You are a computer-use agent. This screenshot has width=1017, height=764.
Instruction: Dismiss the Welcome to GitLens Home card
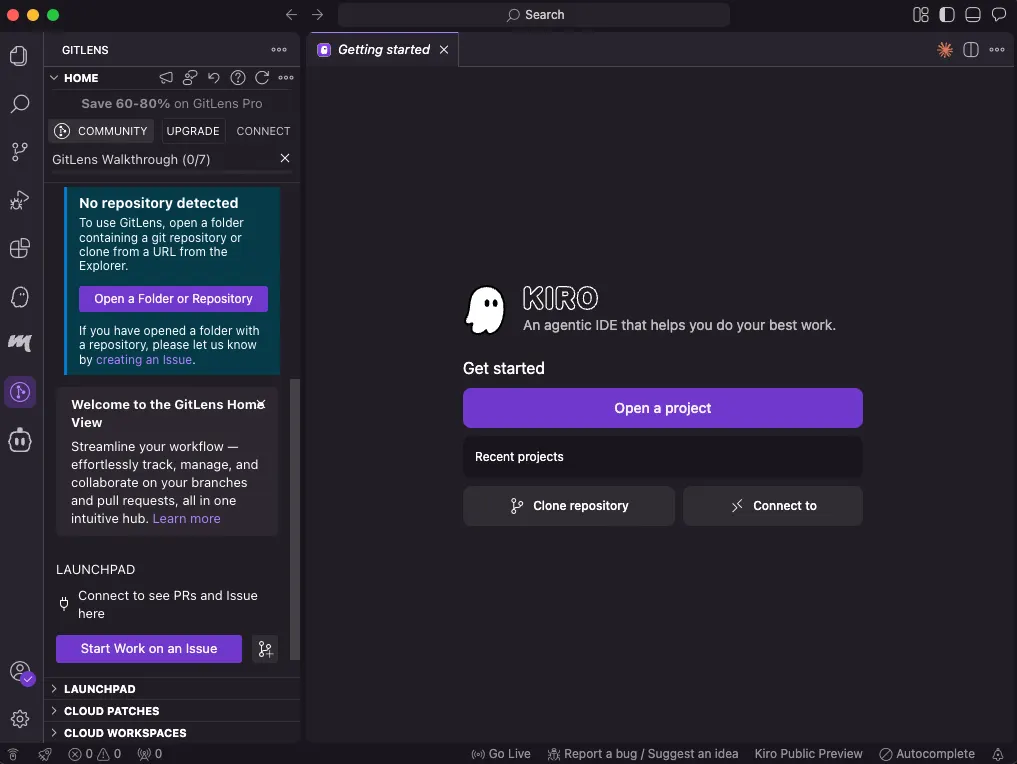pyautogui.click(x=261, y=403)
